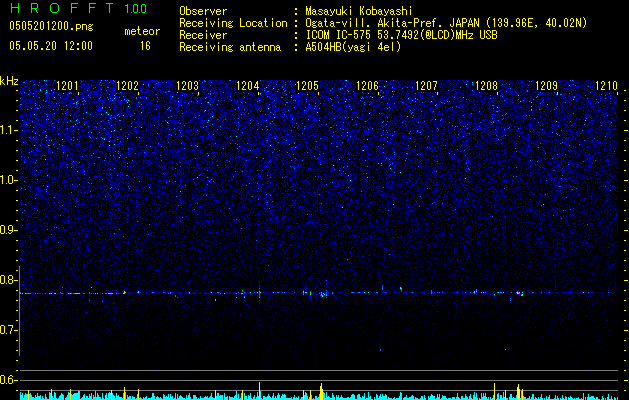The image size is (629, 400).
Task: Click the 1208 time marker
Action: [486, 86]
